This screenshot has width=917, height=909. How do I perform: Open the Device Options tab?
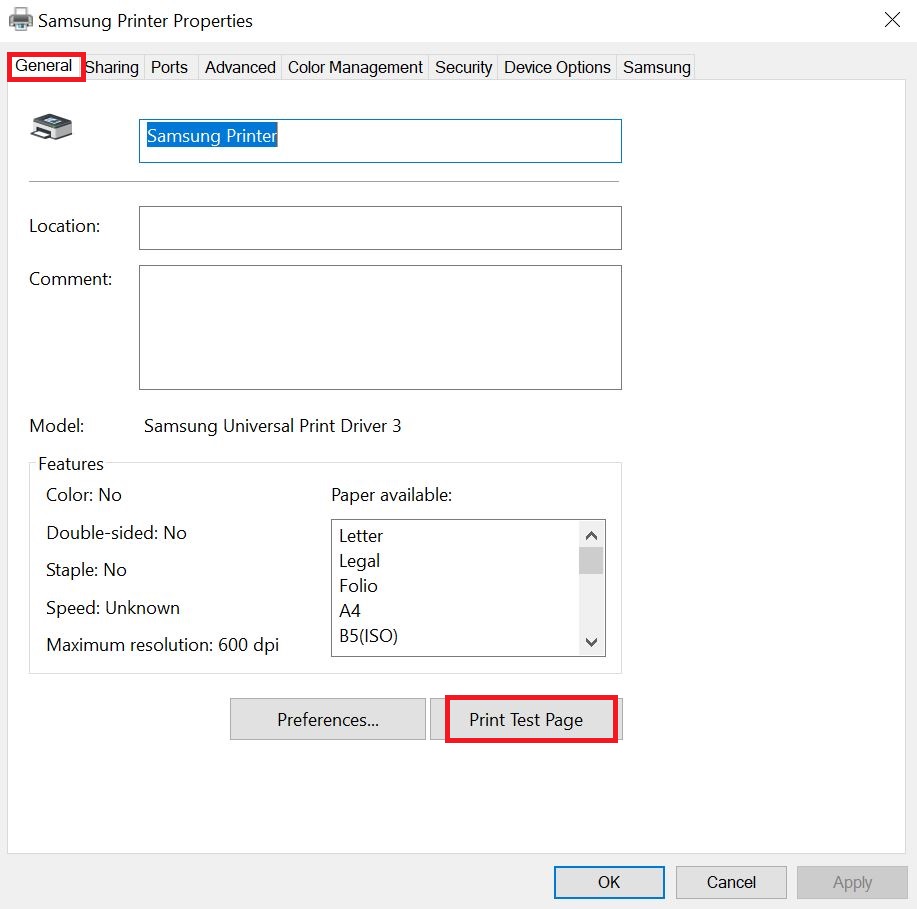pyautogui.click(x=557, y=67)
